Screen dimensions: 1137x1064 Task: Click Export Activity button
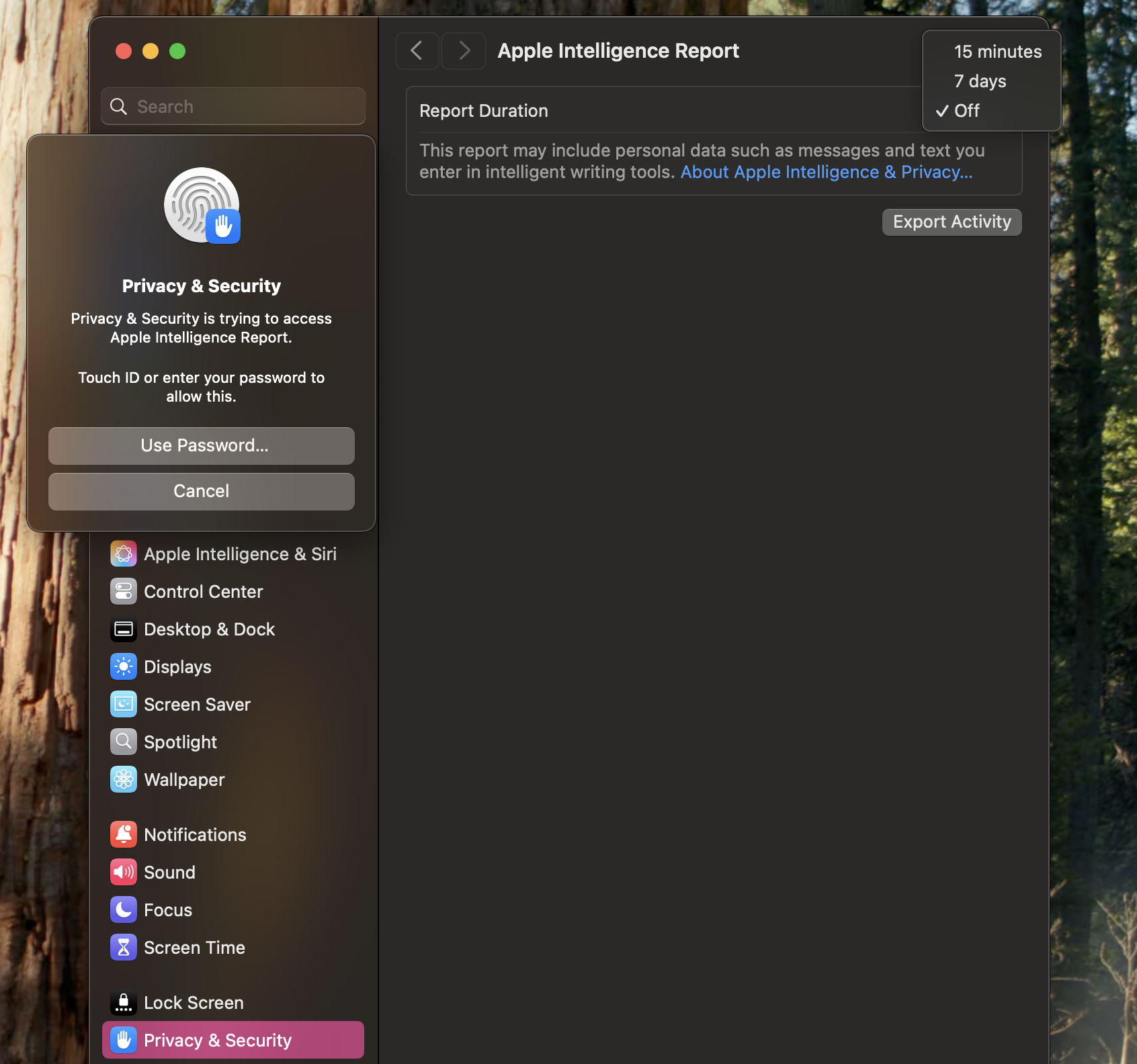[x=952, y=222]
